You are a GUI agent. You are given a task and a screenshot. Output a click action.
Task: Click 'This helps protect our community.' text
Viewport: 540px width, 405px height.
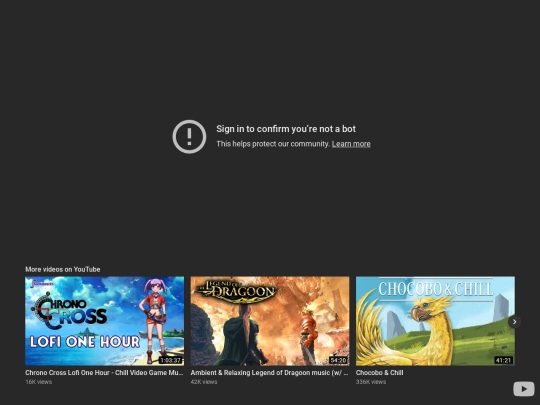pyautogui.click(x=273, y=144)
